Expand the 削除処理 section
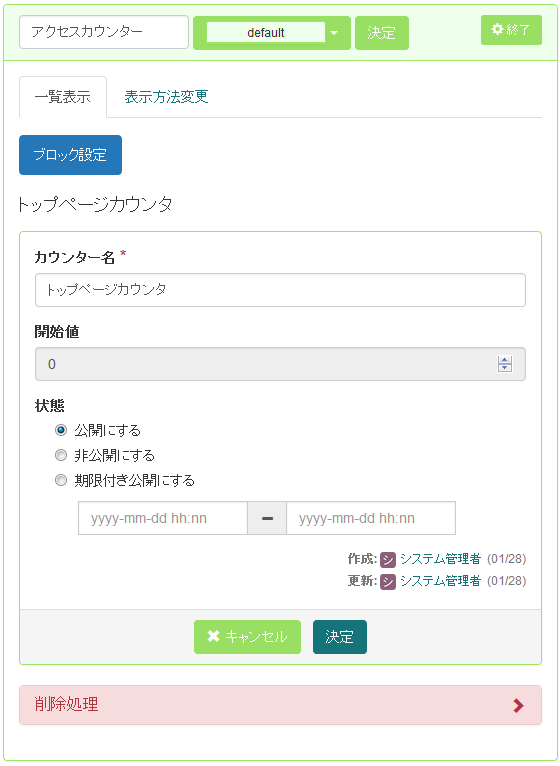 pos(280,704)
